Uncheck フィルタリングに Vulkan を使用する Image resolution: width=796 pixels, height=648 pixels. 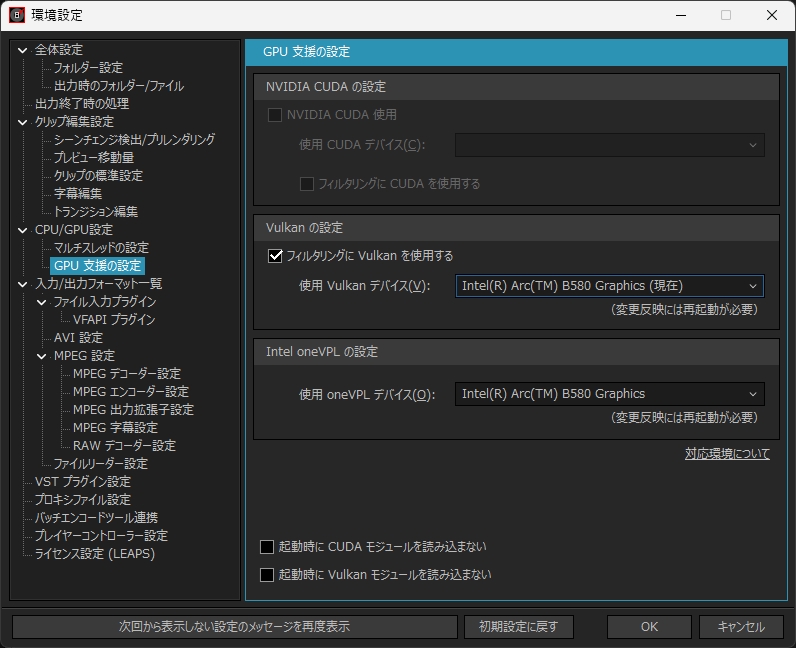(275, 256)
